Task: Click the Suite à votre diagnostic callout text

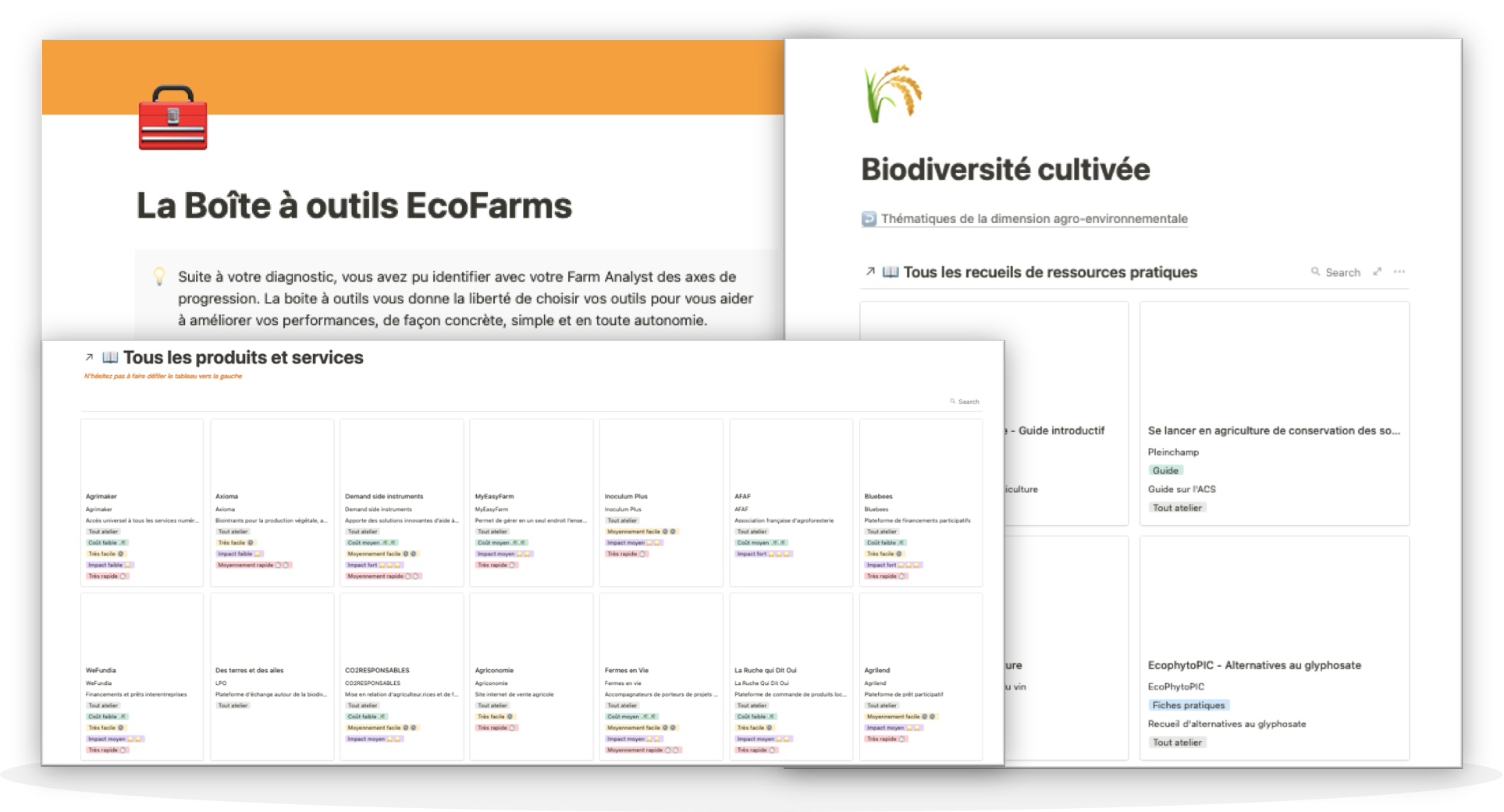Action: [x=465, y=298]
